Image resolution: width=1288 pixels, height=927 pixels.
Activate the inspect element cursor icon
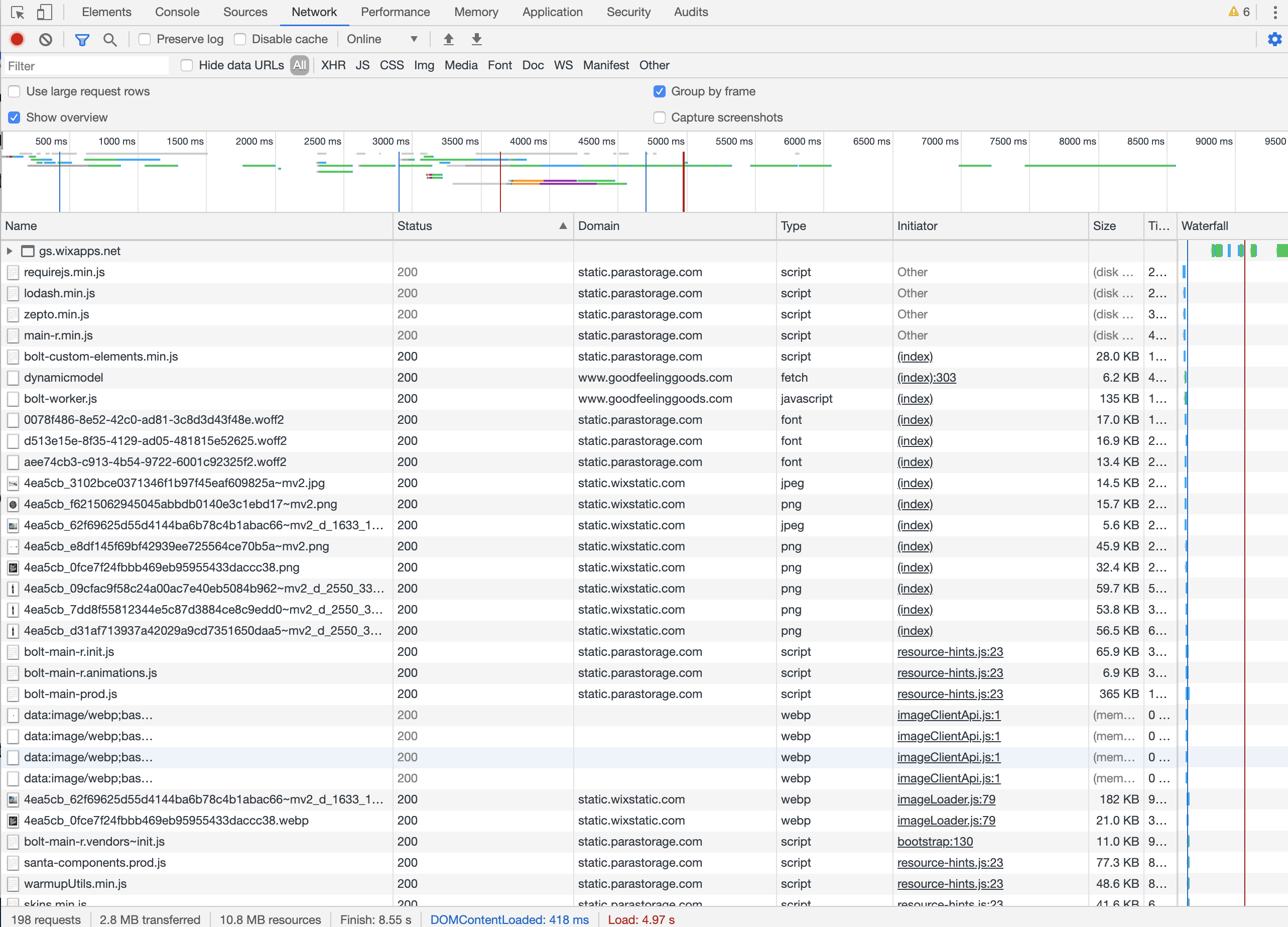tap(18, 12)
